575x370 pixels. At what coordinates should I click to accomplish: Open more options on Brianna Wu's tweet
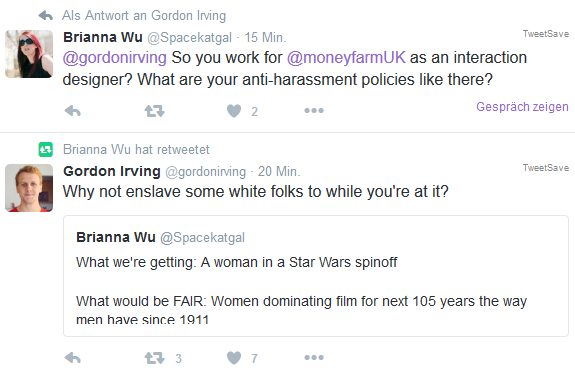314,110
